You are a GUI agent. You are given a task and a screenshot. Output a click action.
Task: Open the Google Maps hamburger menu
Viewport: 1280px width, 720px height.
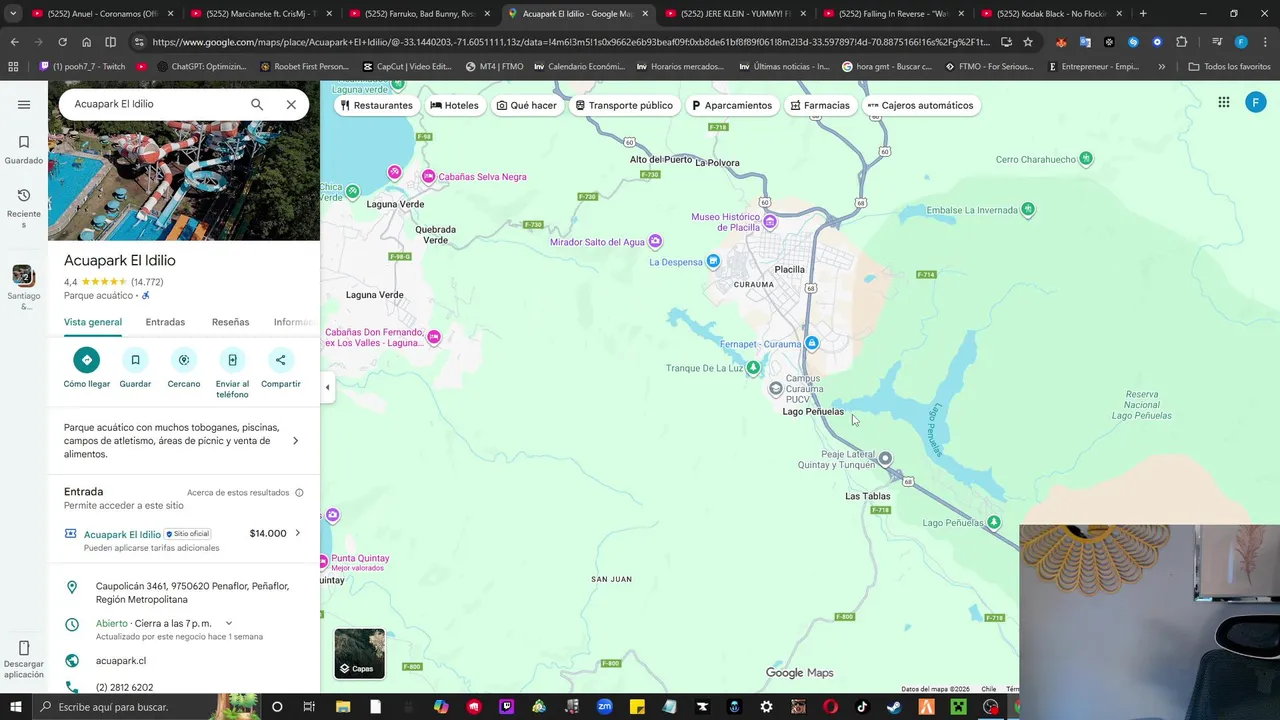coord(24,104)
